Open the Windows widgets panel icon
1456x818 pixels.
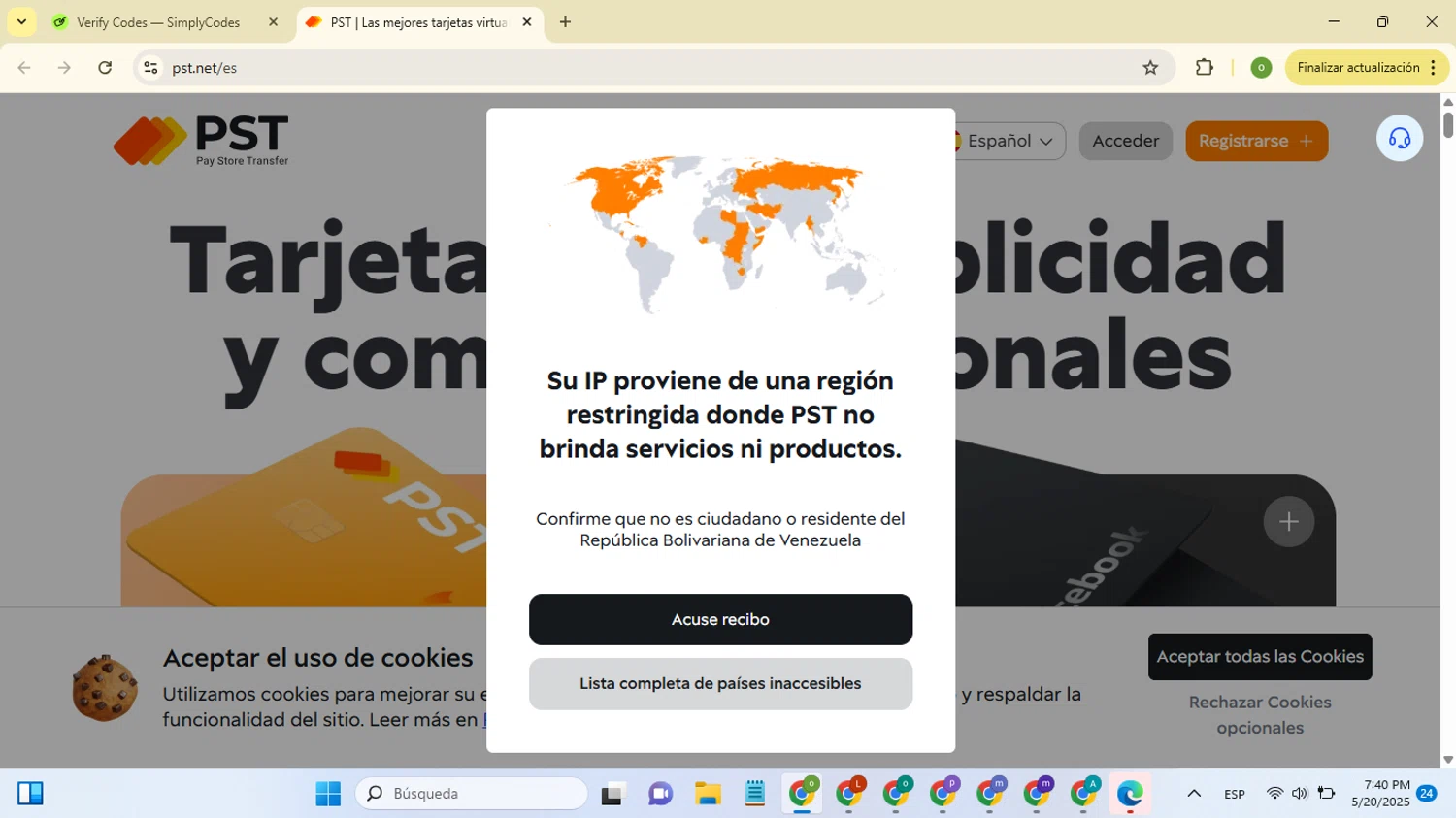[30, 794]
